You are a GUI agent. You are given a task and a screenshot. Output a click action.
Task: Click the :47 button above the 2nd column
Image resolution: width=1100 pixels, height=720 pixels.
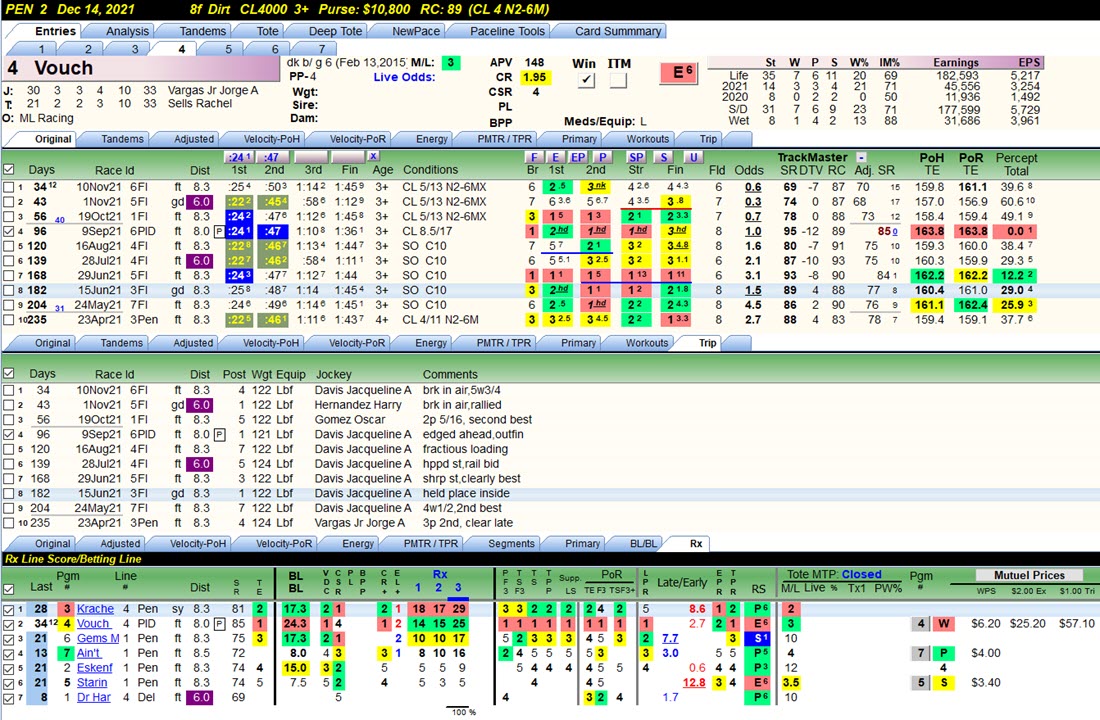(x=272, y=157)
